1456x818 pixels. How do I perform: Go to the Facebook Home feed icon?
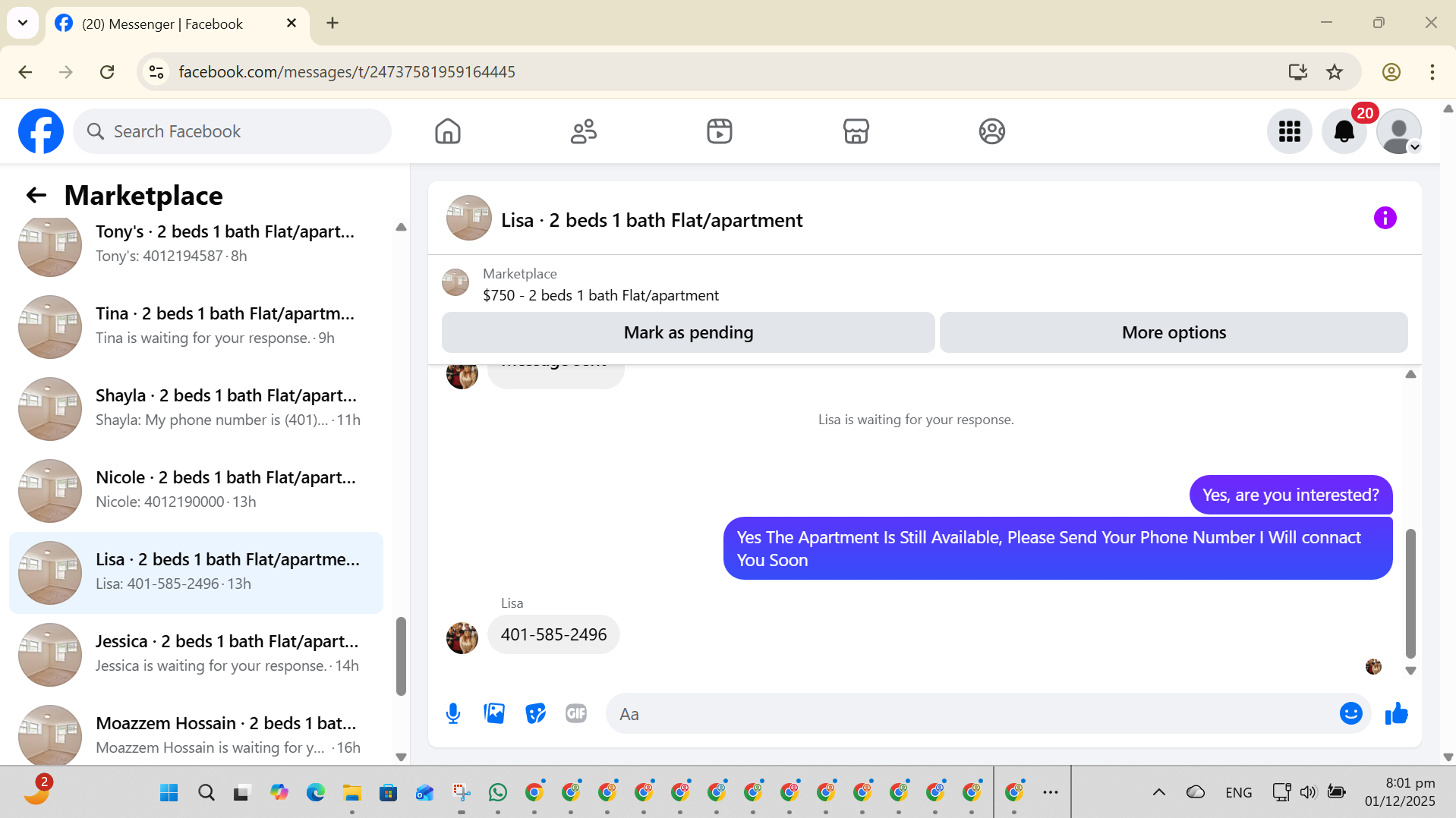pos(448,131)
